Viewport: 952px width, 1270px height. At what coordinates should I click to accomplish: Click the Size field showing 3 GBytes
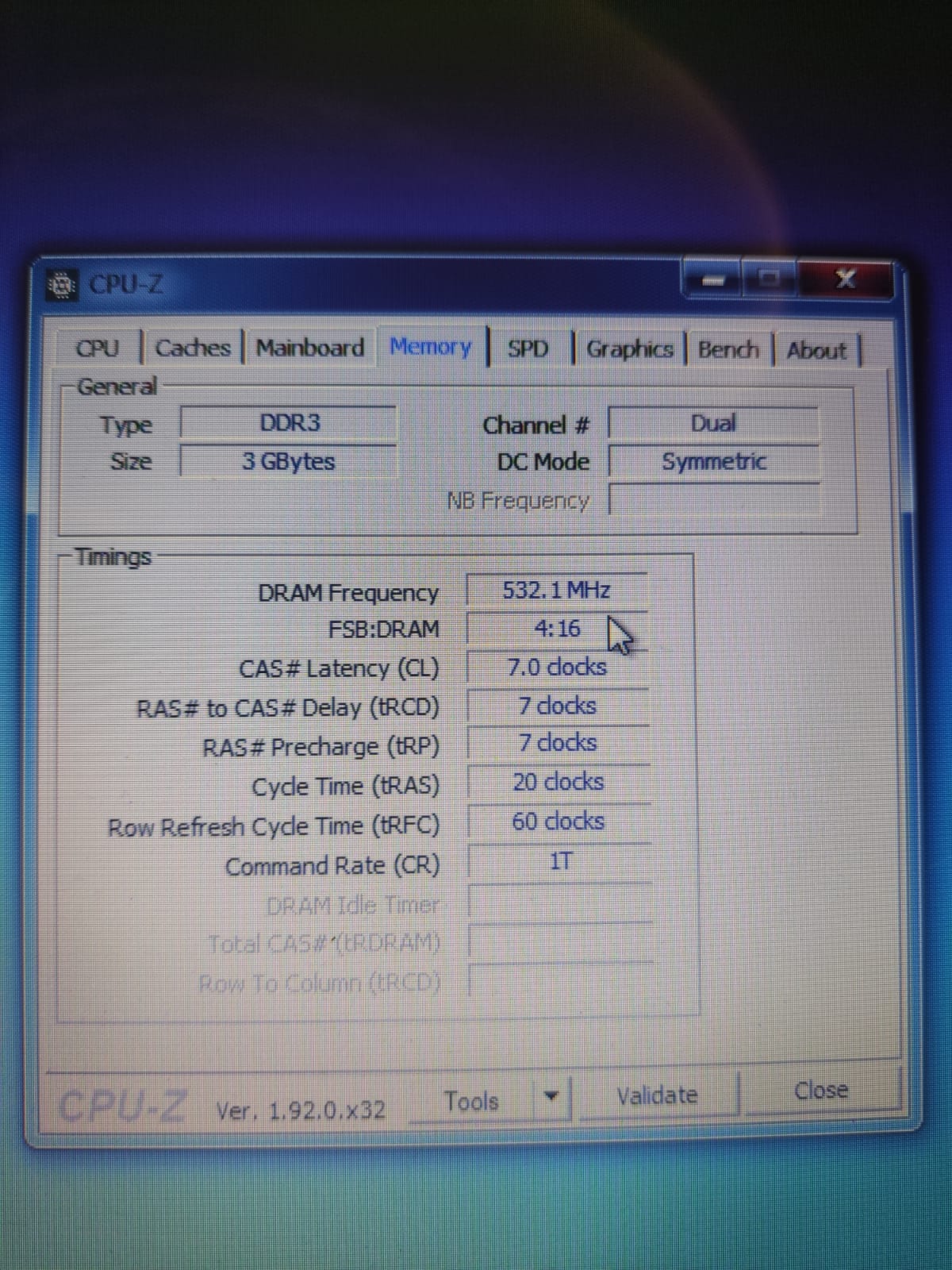289,461
